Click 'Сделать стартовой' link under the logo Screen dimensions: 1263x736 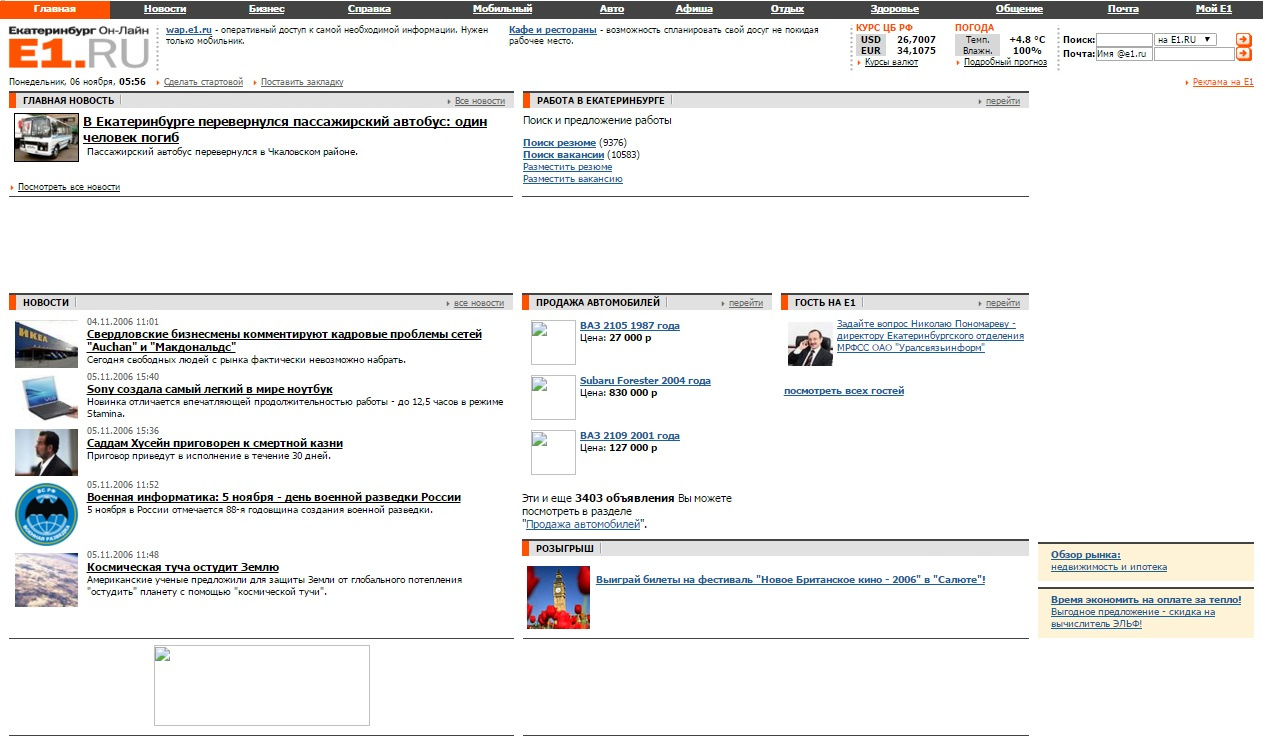click(x=203, y=82)
